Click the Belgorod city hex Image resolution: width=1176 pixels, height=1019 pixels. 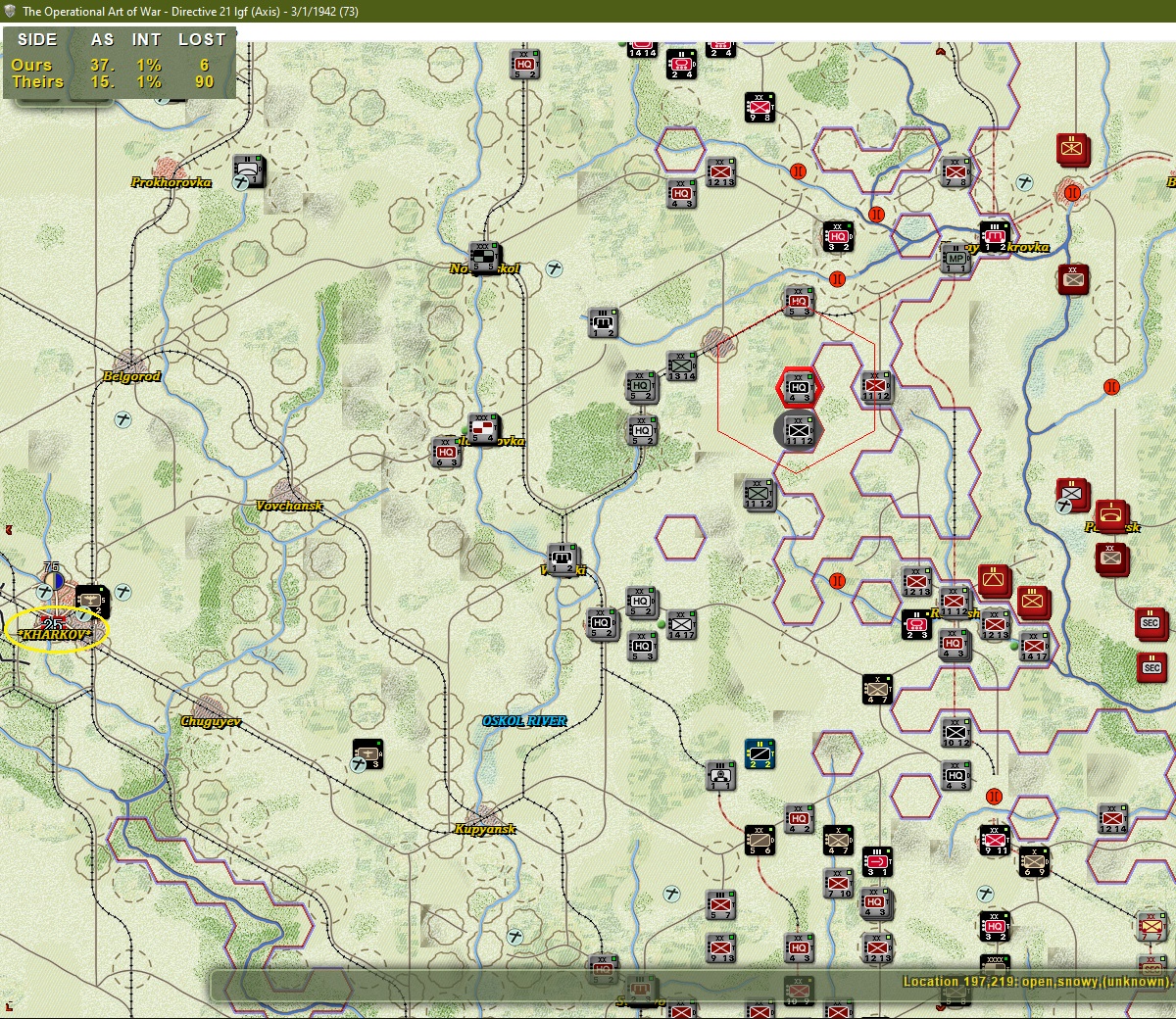pos(131,362)
